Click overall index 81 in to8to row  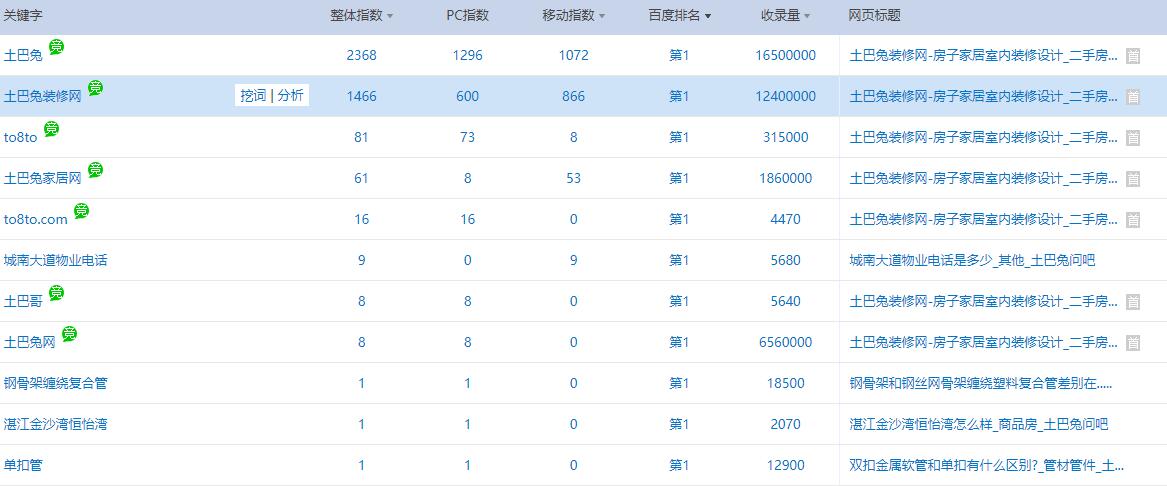point(362,138)
